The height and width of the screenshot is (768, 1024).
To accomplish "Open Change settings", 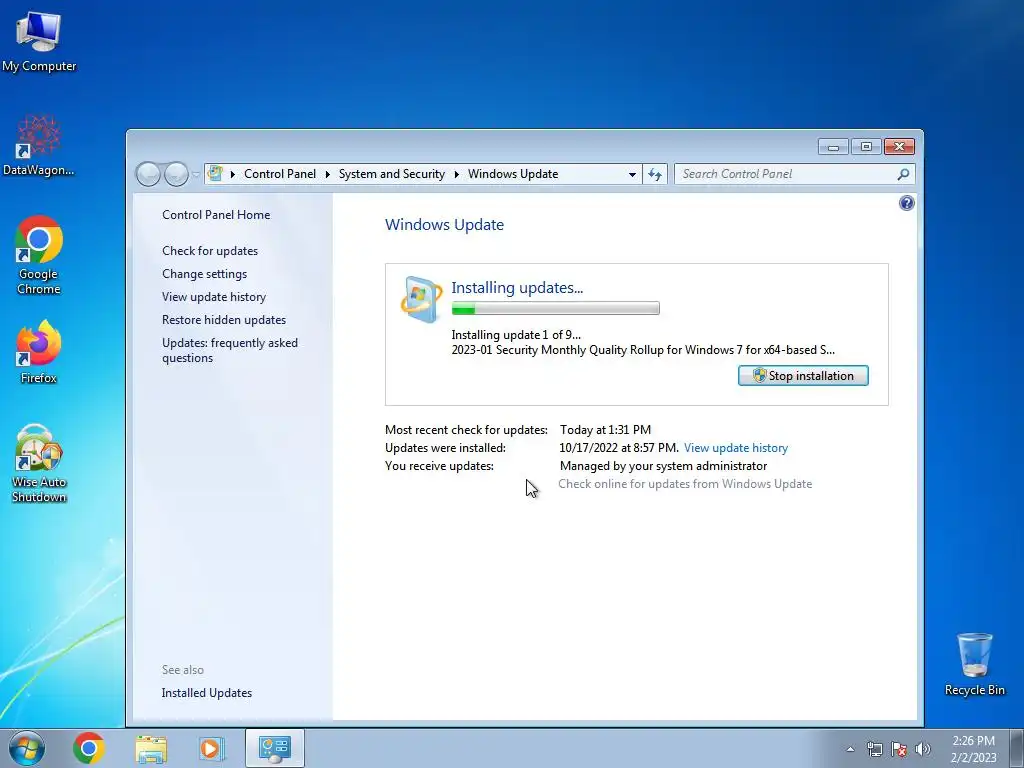I will 204,274.
